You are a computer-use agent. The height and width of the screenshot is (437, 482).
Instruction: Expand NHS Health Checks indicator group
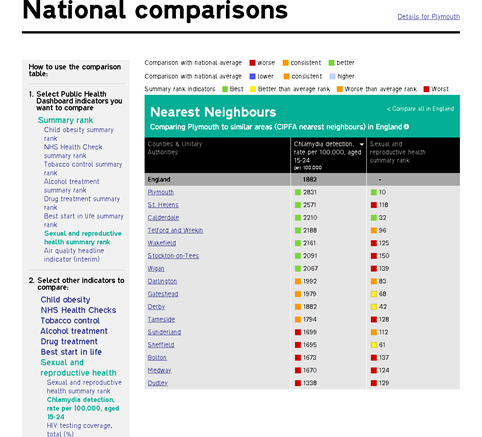click(78, 310)
